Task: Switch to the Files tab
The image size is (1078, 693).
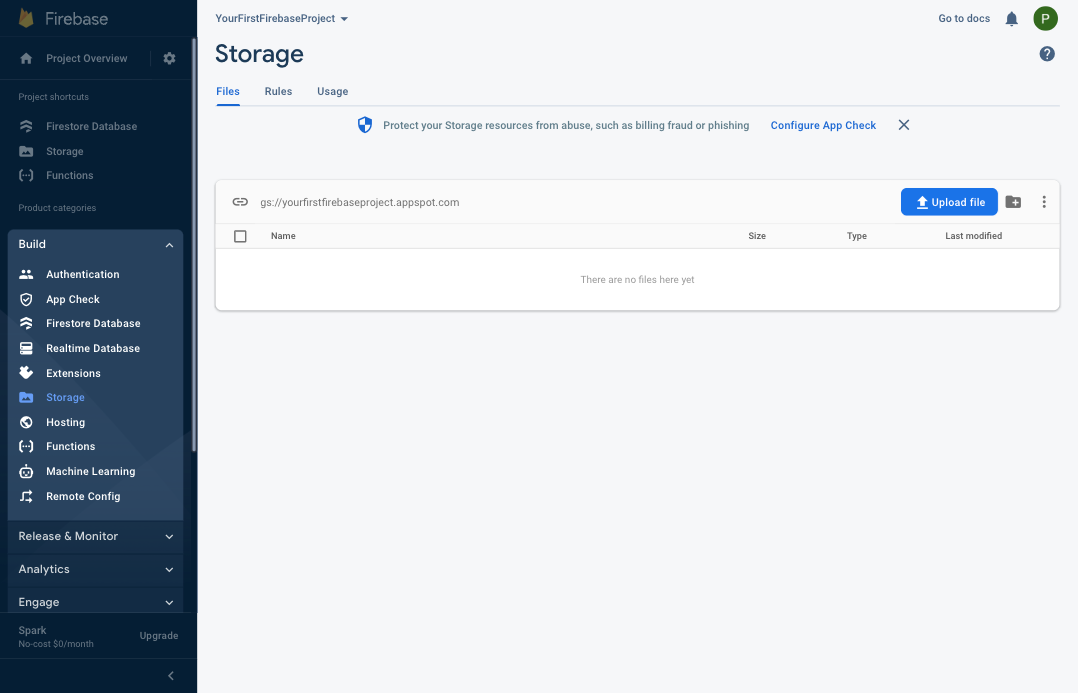Action: tap(228, 91)
